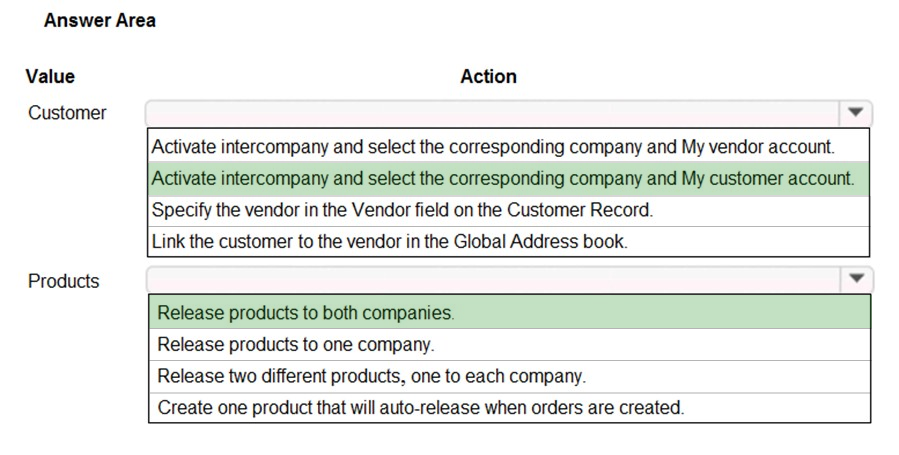
Task: Choose Create one product that will auto-release
Action: (510, 407)
